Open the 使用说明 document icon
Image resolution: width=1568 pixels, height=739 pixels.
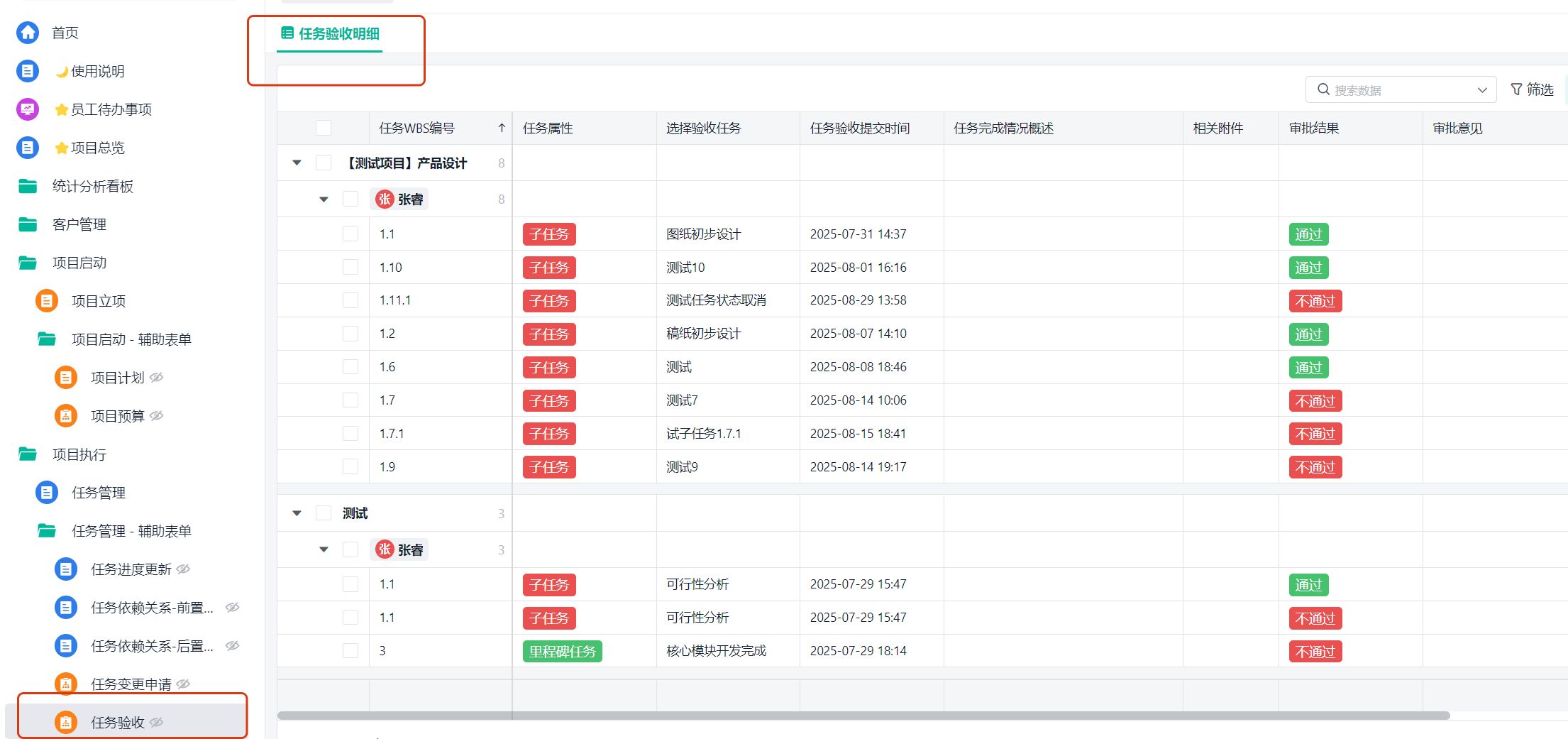[x=28, y=71]
